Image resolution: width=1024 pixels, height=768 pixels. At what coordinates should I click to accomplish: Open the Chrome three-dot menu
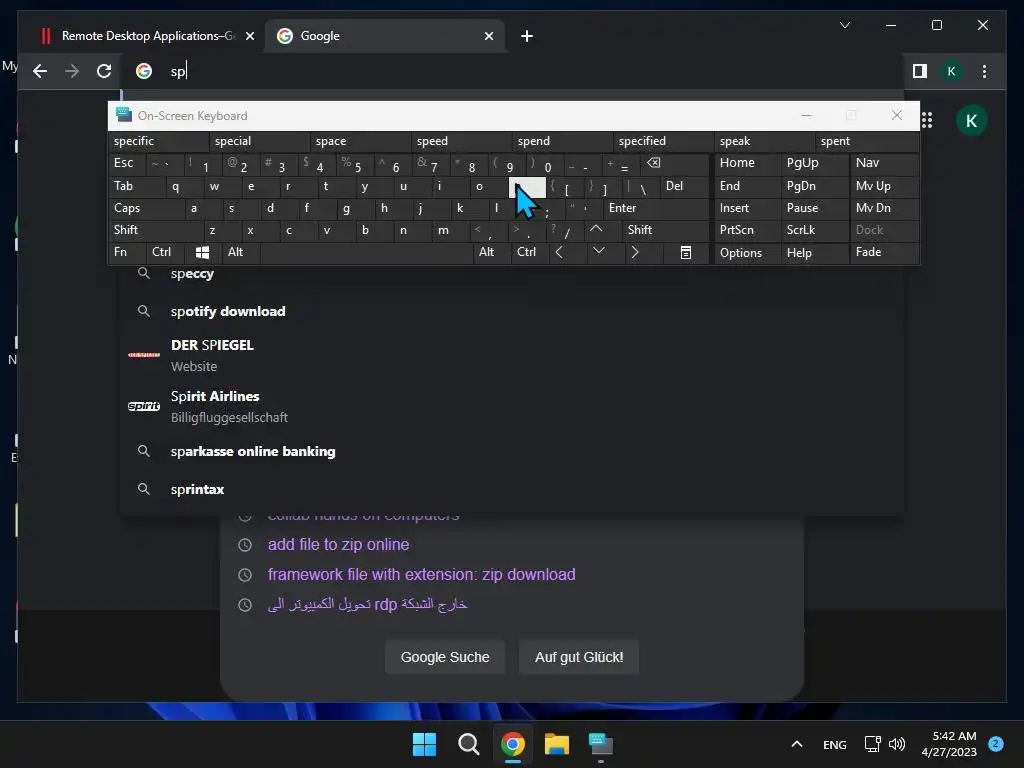tap(984, 71)
